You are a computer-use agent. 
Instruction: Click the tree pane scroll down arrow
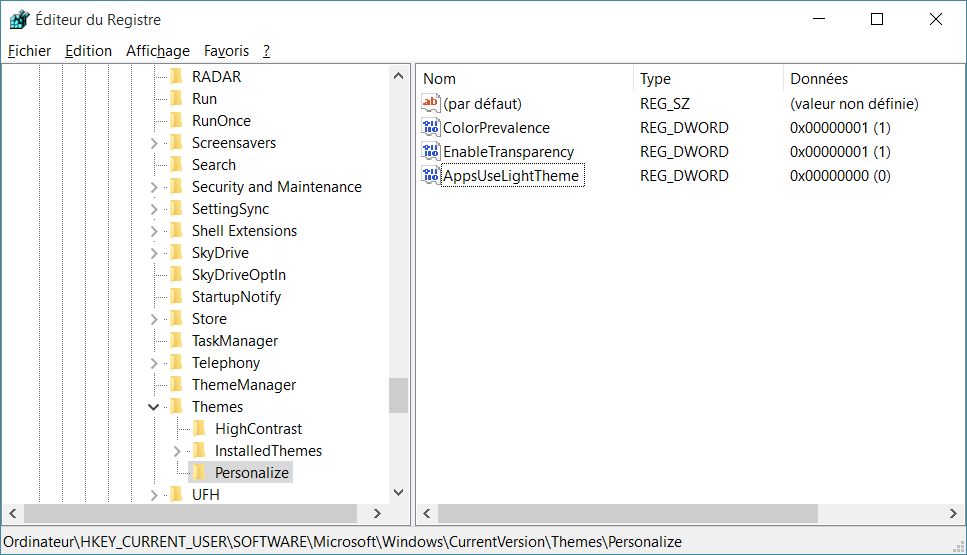tap(398, 492)
